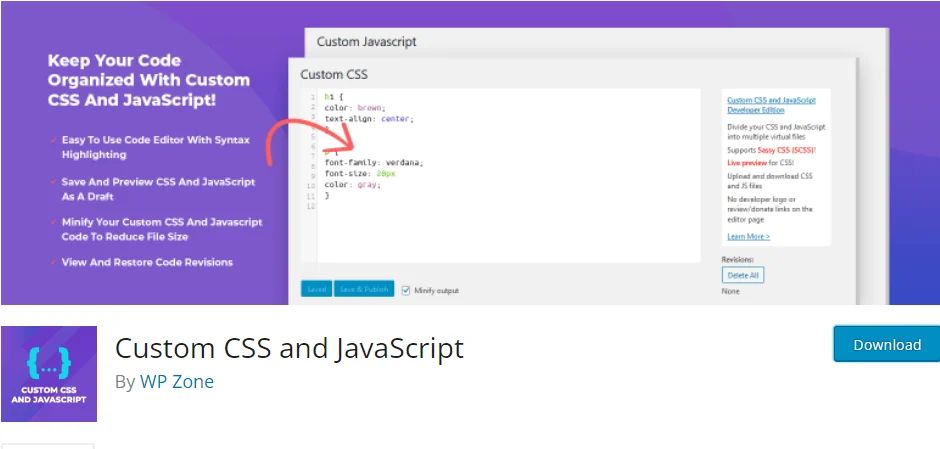Click the 'Custom CSS' panel heading
940x449 pixels.
tap(334, 74)
